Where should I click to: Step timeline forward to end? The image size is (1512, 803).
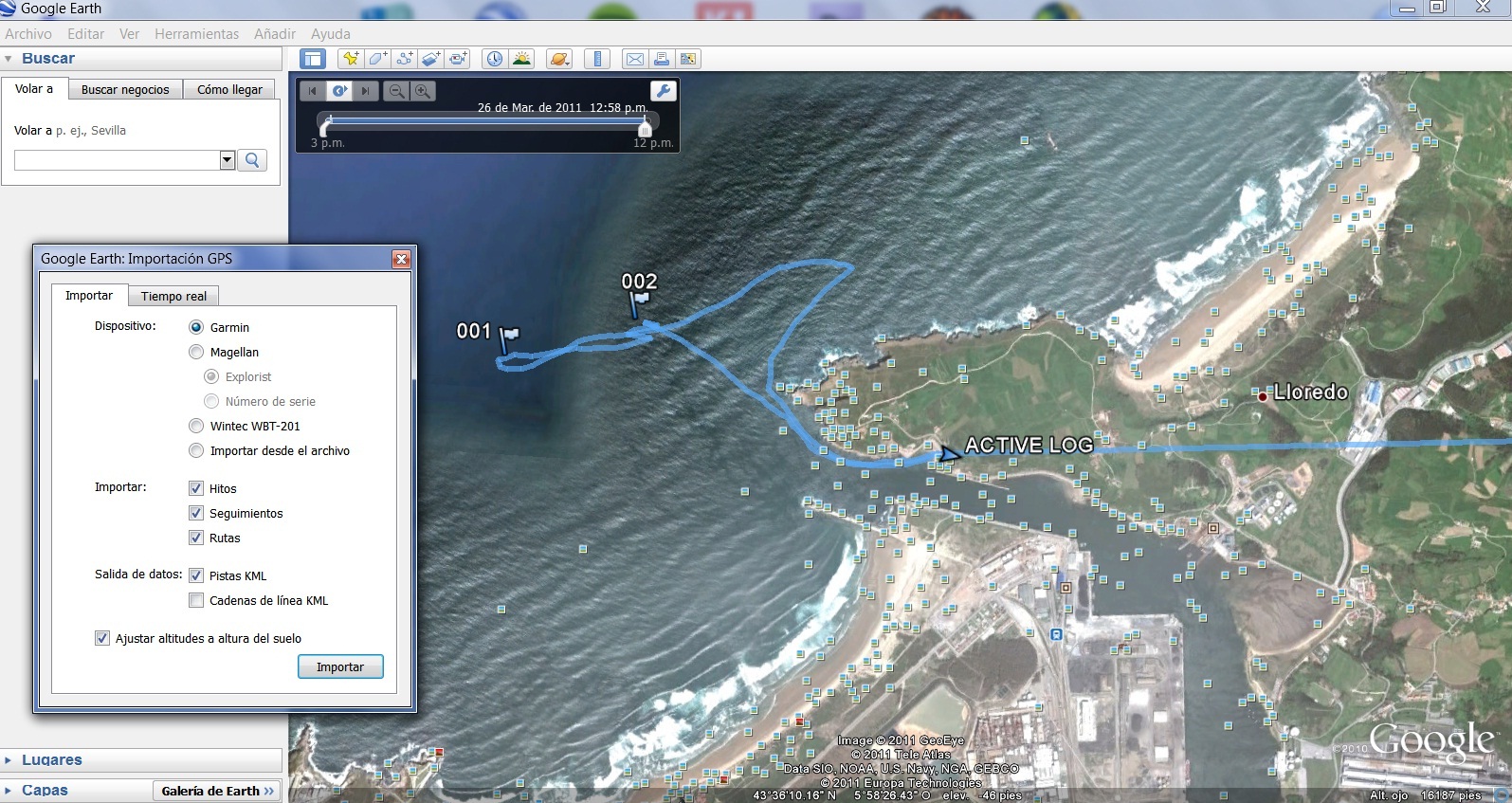point(366,91)
